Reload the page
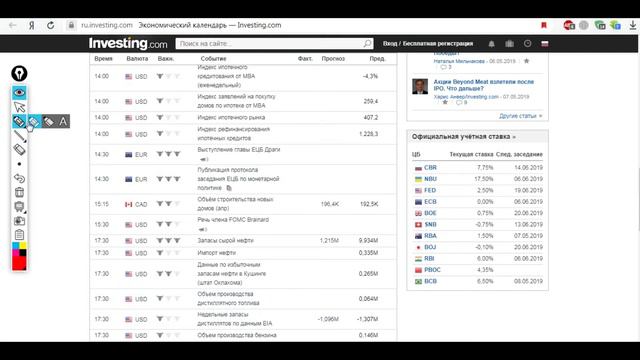 tap(51, 25)
